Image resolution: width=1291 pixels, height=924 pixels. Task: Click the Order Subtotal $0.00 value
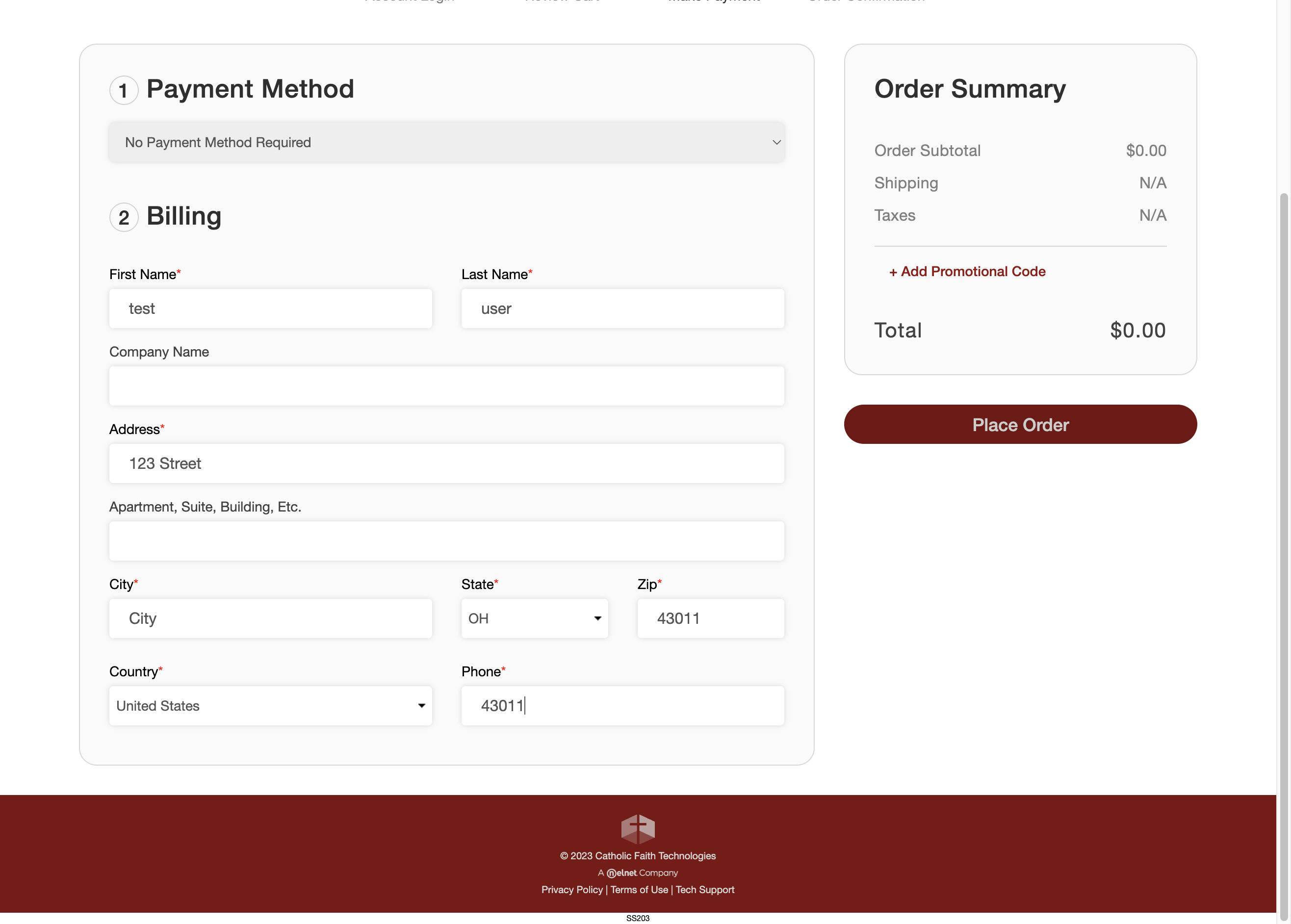(x=1146, y=150)
